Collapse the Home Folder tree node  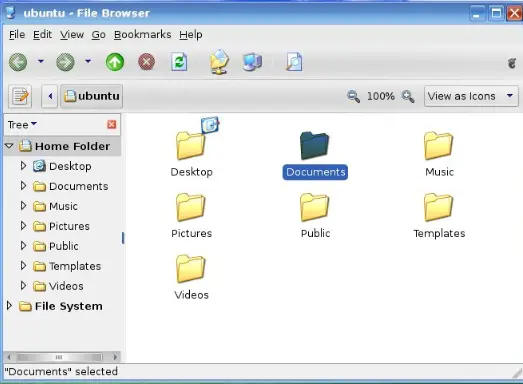(x=9, y=146)
